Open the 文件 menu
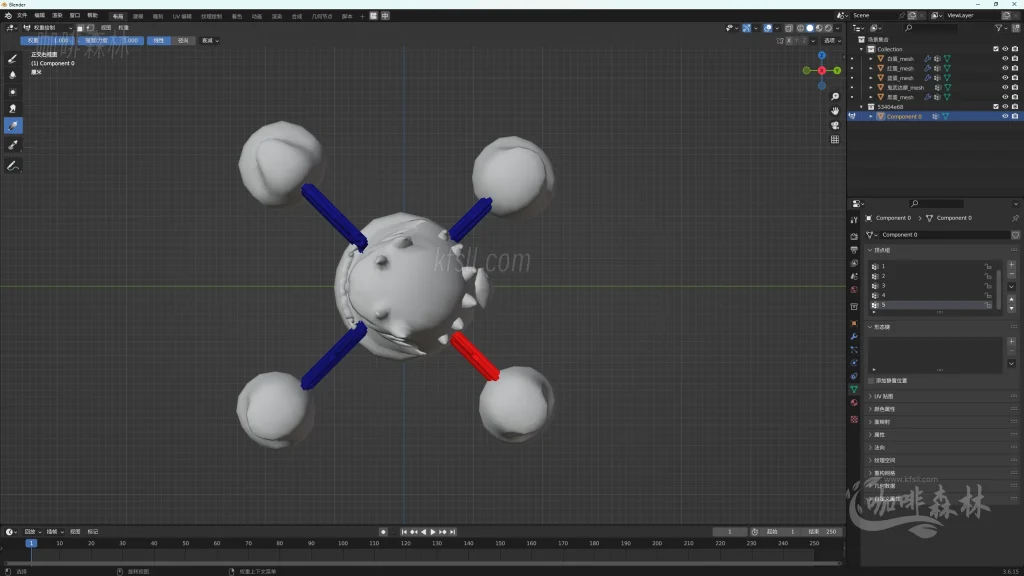The height and width of the screenshot is (576, 1024). coord(22,16)
